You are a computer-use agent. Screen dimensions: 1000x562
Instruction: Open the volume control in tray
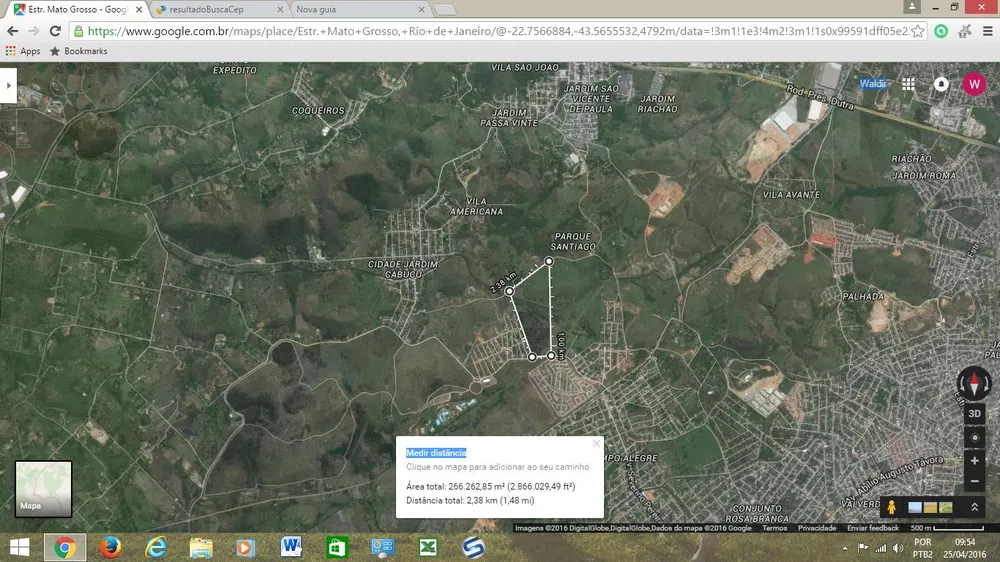[x=898, y=548]
